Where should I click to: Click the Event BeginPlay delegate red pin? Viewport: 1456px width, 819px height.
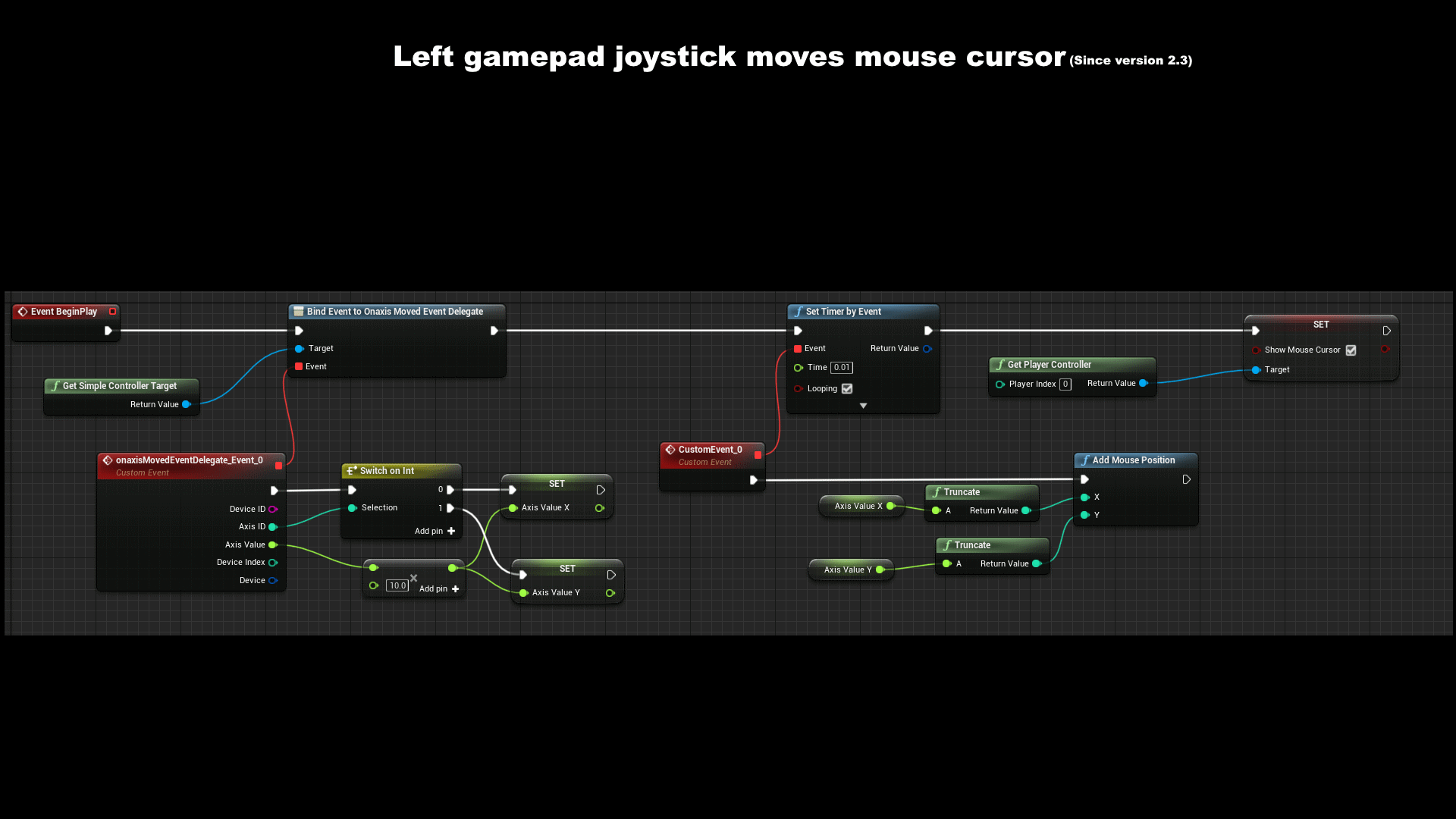[112, 312]
